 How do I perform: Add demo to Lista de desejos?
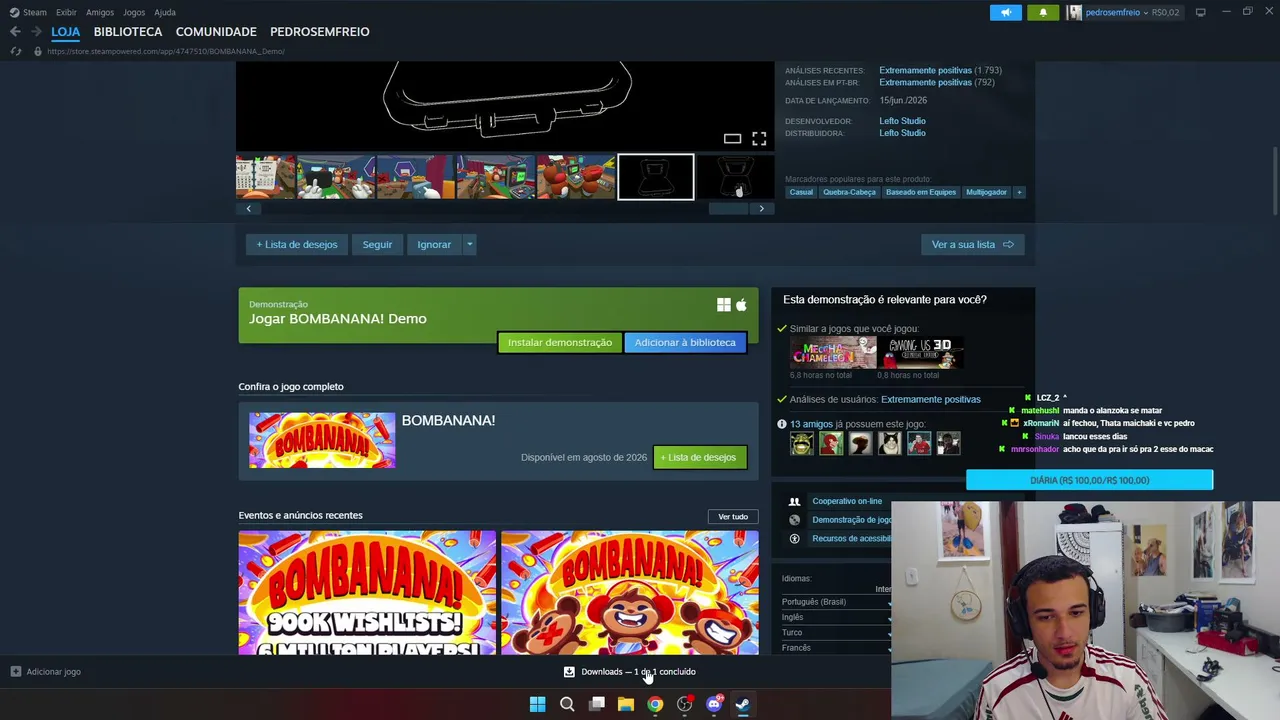(x=297, y=244)
